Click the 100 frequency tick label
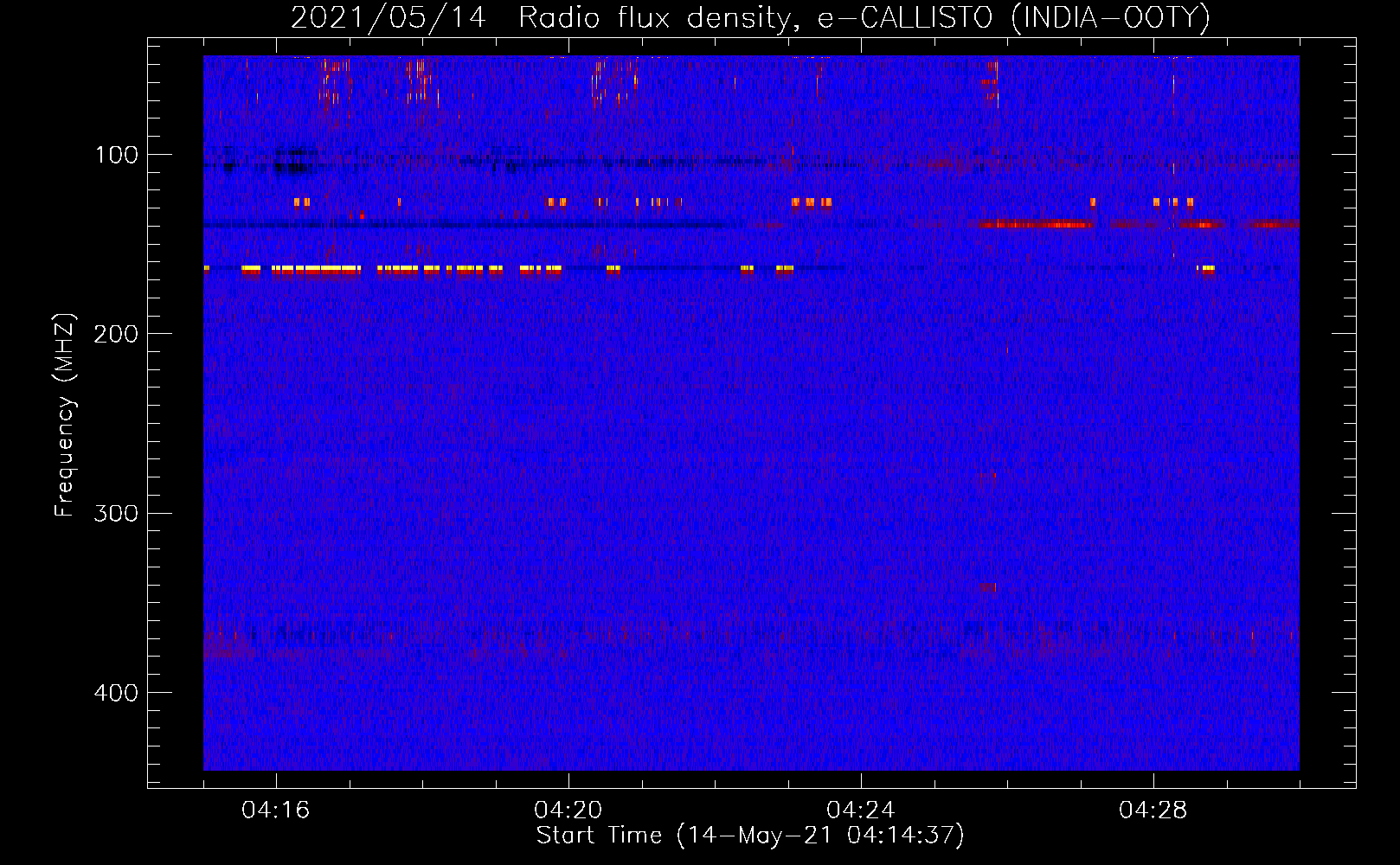 click(117, 155)
